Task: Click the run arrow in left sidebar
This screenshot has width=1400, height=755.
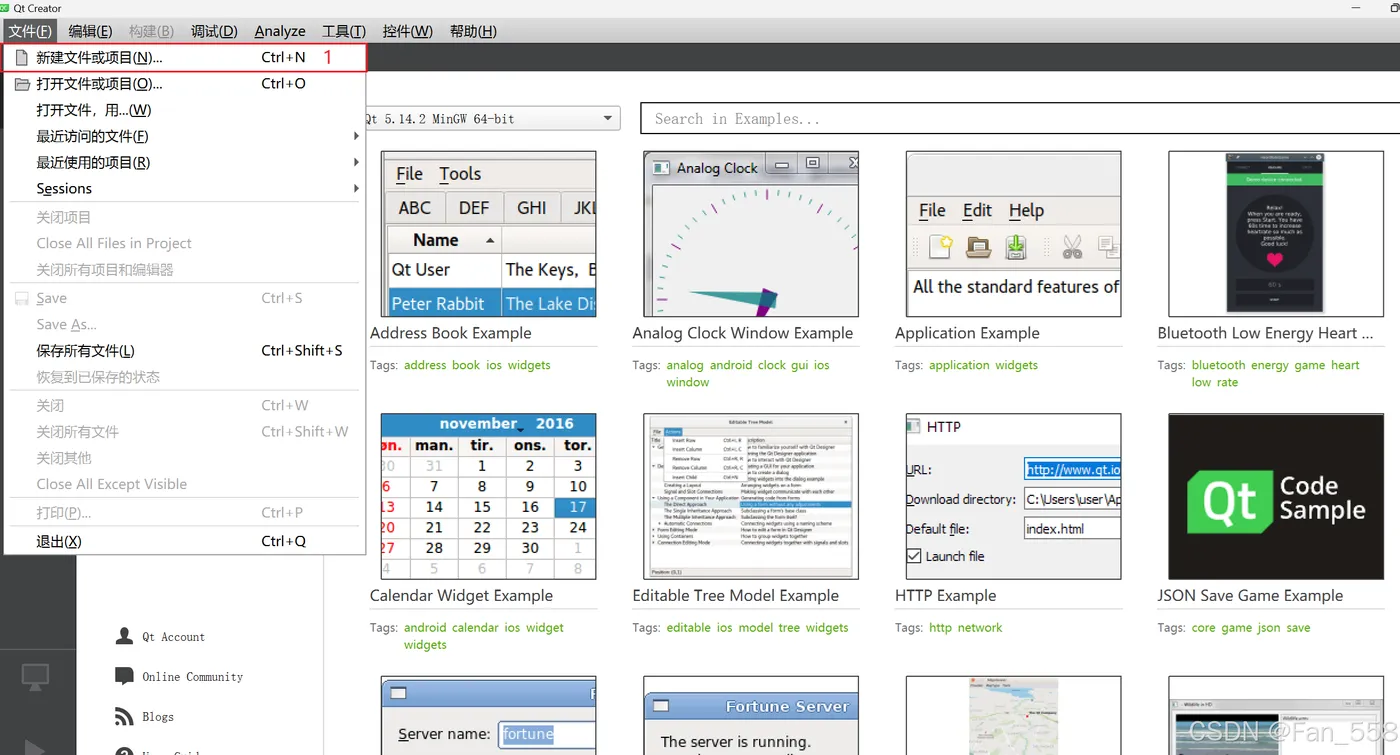Action: coord(34,748)
